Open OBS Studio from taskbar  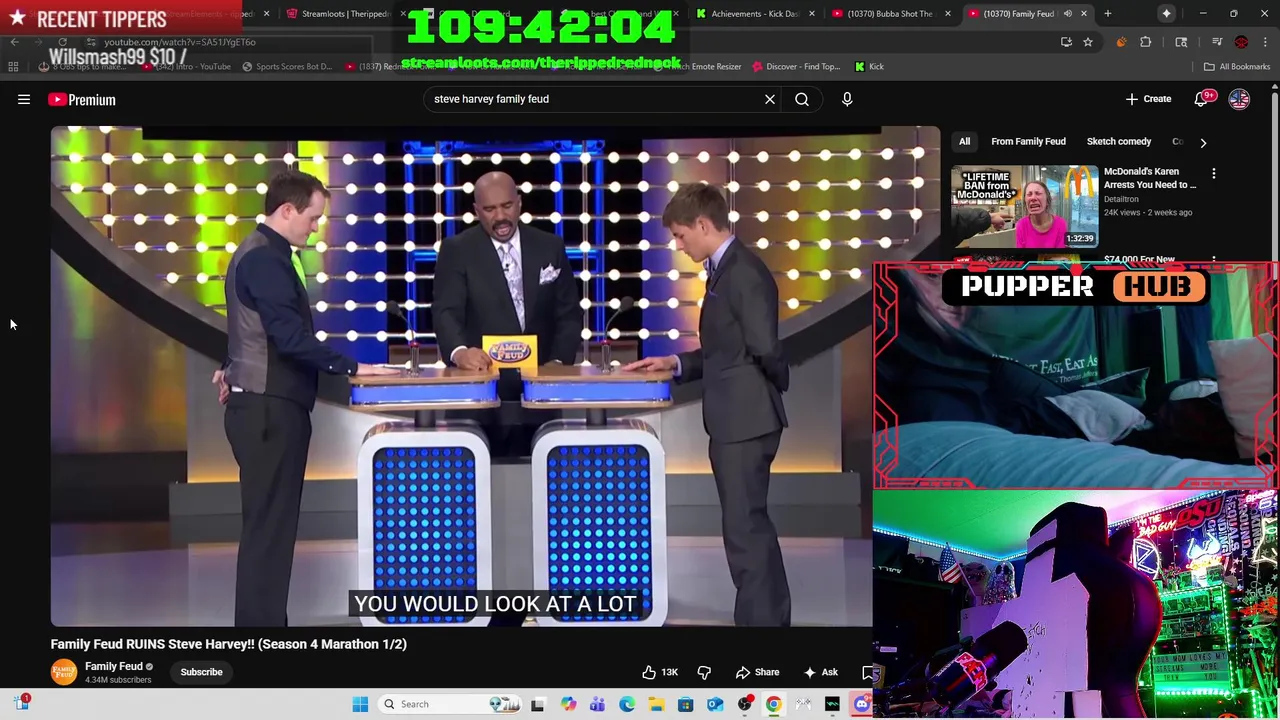coord(744,704)
